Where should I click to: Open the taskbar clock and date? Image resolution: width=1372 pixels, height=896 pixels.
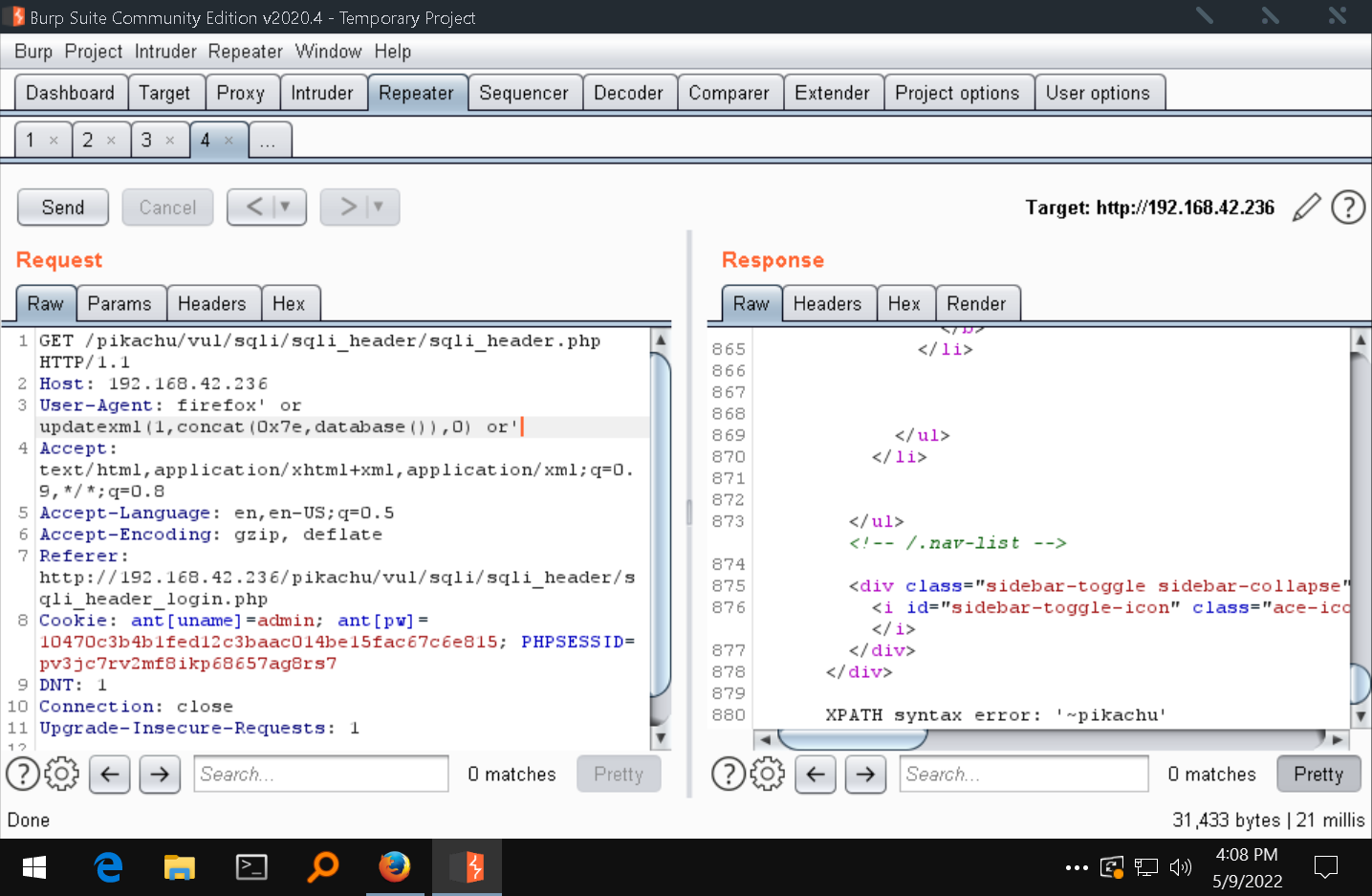click(x=1247, y=867)
